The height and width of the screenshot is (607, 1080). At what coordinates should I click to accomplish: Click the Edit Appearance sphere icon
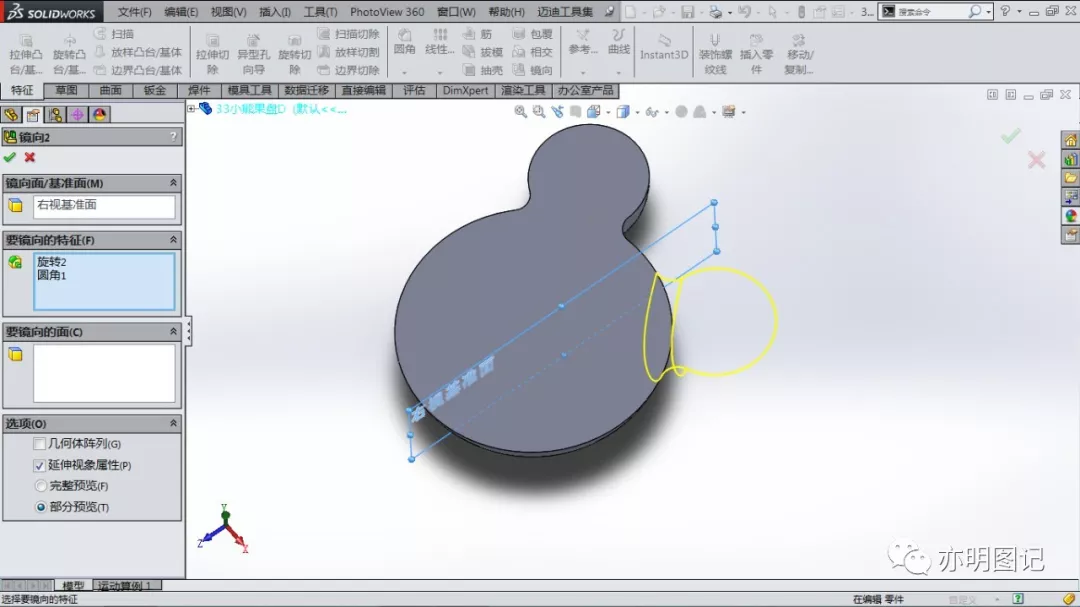click(681, 112)
